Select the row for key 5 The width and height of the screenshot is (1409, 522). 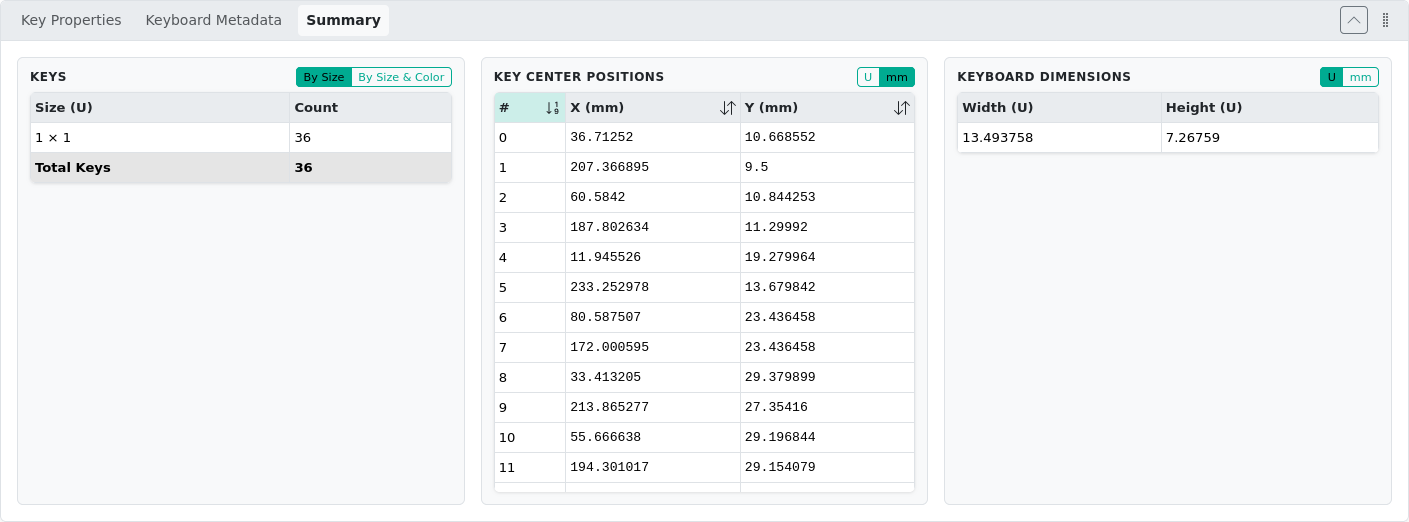pos(704,288)
